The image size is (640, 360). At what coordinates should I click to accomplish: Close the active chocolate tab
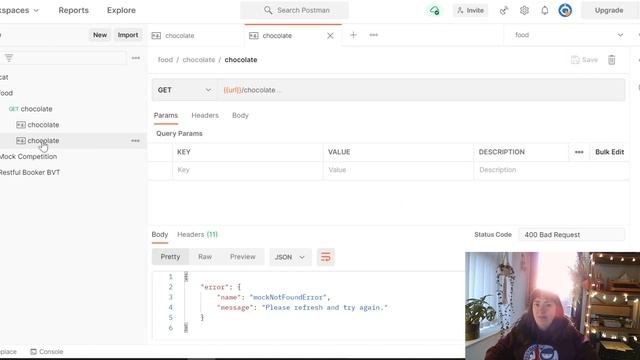tap(330, 36)
